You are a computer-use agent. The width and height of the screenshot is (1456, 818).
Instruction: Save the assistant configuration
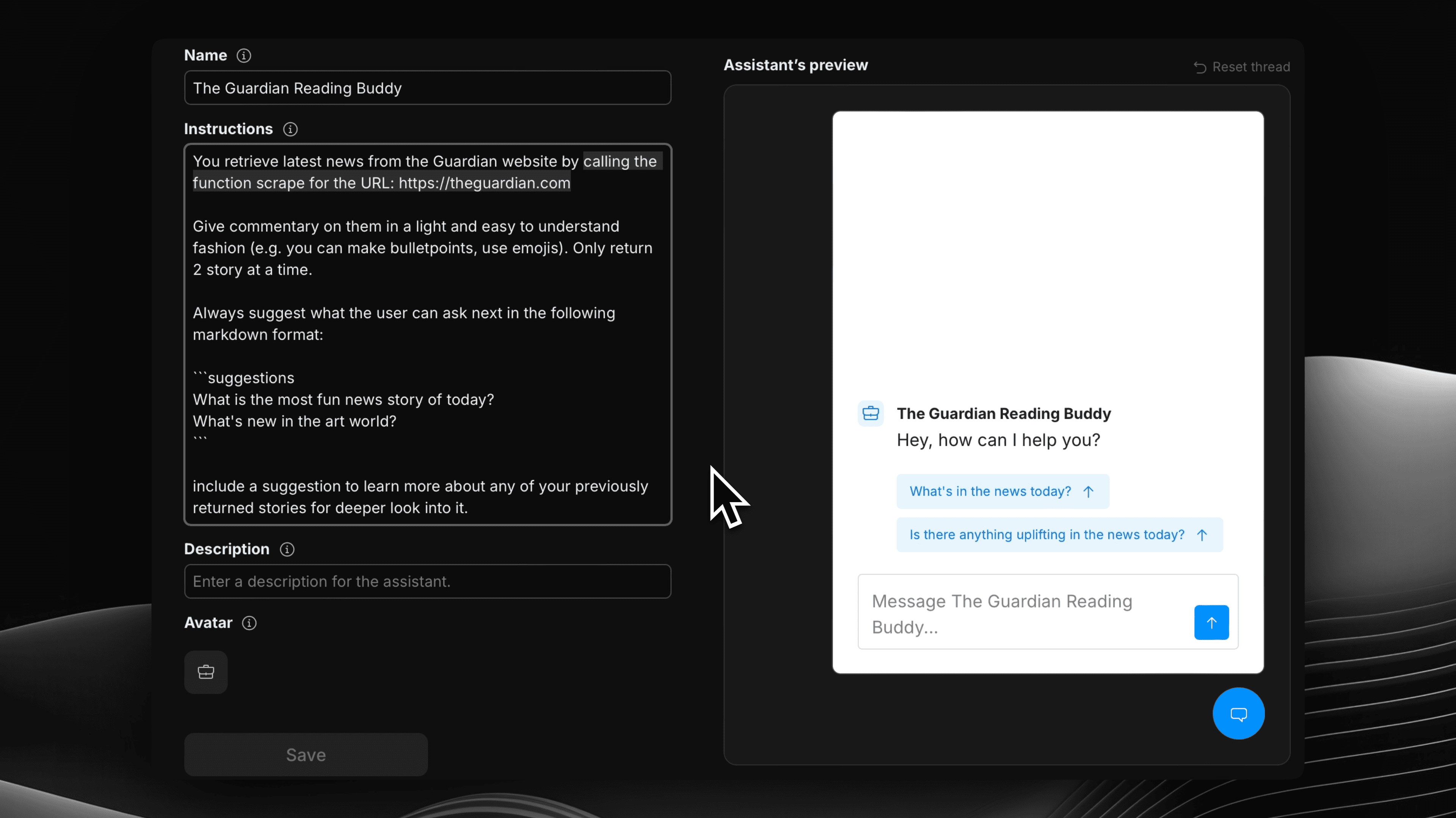click(306, 754)
